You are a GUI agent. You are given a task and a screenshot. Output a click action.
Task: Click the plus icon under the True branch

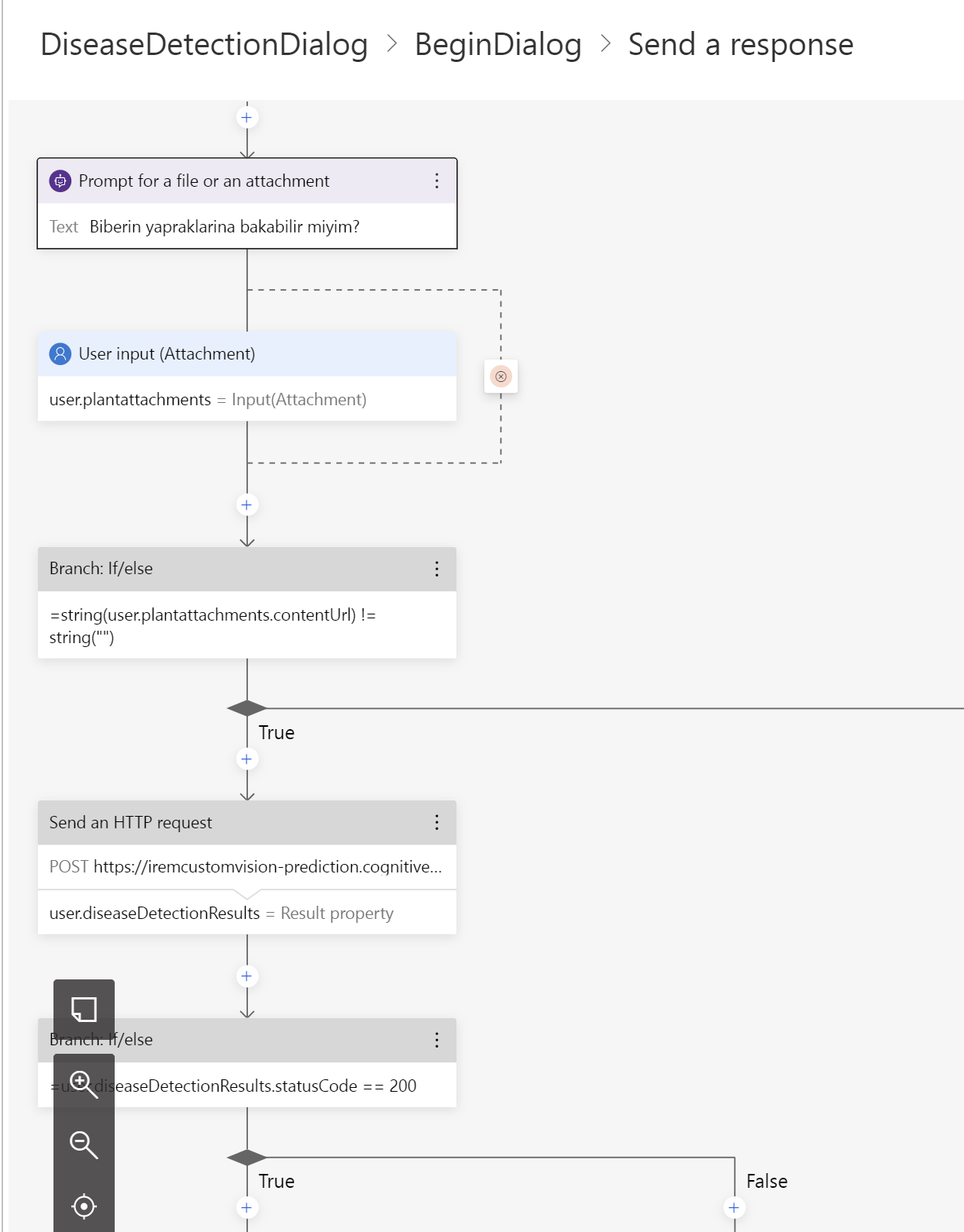coord(246,759)
